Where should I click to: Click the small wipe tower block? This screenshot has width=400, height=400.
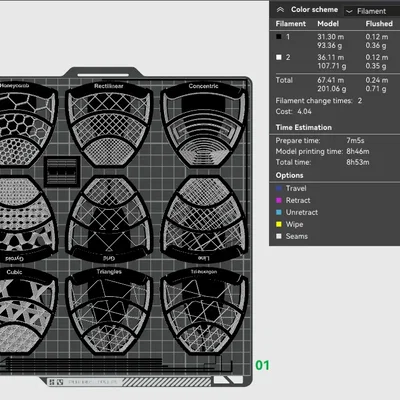coord(62,171)
